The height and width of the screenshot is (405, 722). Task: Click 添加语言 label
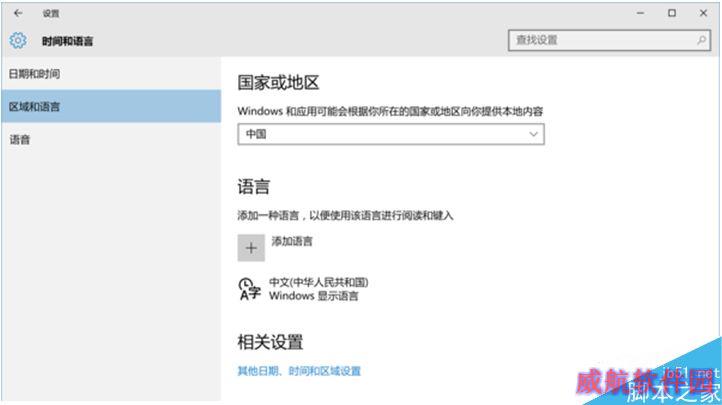tap(292, 241)
